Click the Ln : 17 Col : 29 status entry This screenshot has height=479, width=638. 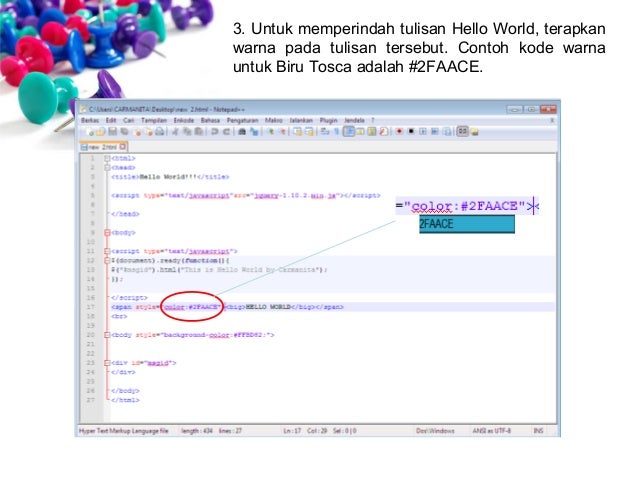pyautogui.click(x=320, y=431)
